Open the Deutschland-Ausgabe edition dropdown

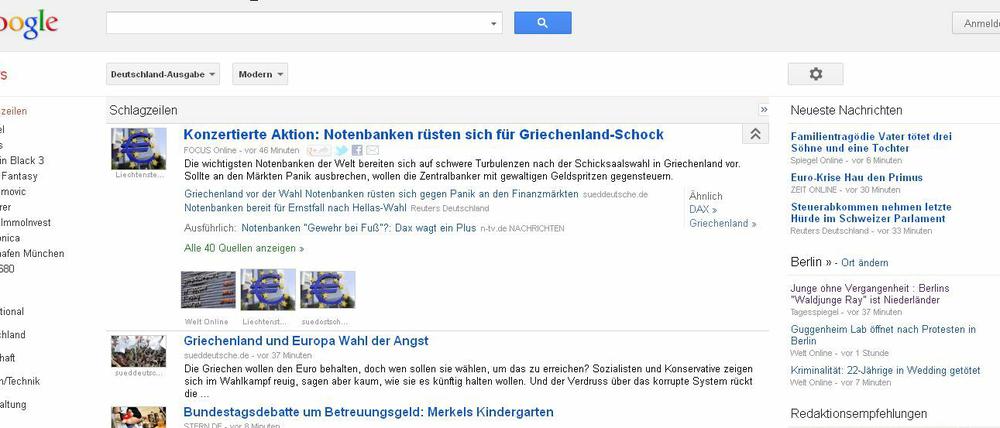(x=163, y=74)
